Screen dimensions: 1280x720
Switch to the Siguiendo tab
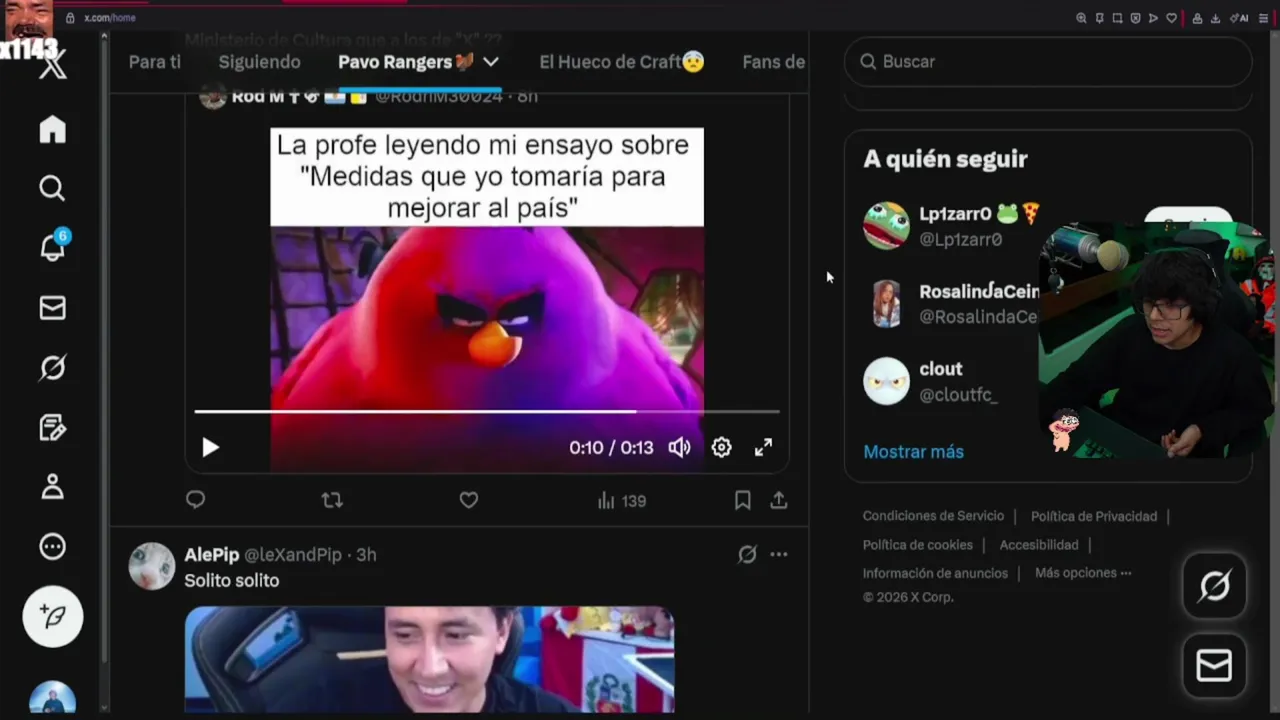point(260,62)
